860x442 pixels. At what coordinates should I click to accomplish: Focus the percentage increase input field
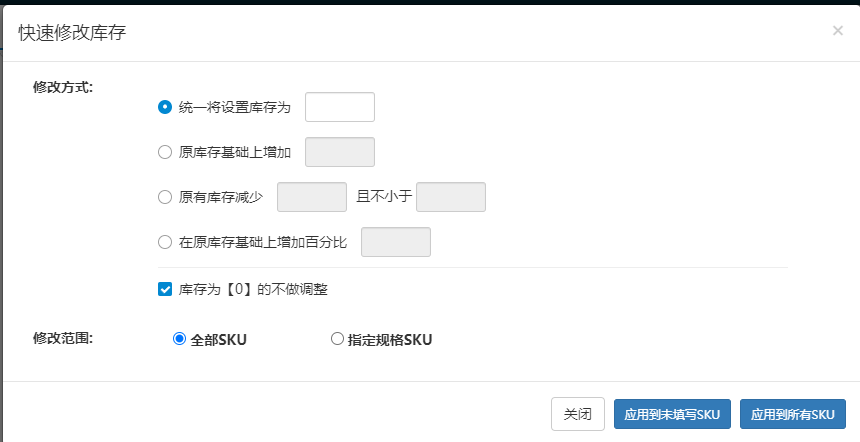point(395,242)
